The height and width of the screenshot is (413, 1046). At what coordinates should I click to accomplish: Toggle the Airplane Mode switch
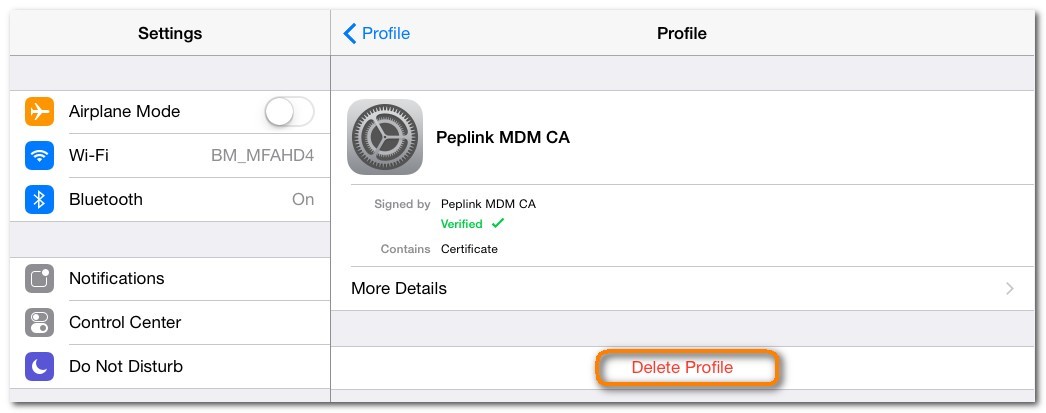coord(289,111)
